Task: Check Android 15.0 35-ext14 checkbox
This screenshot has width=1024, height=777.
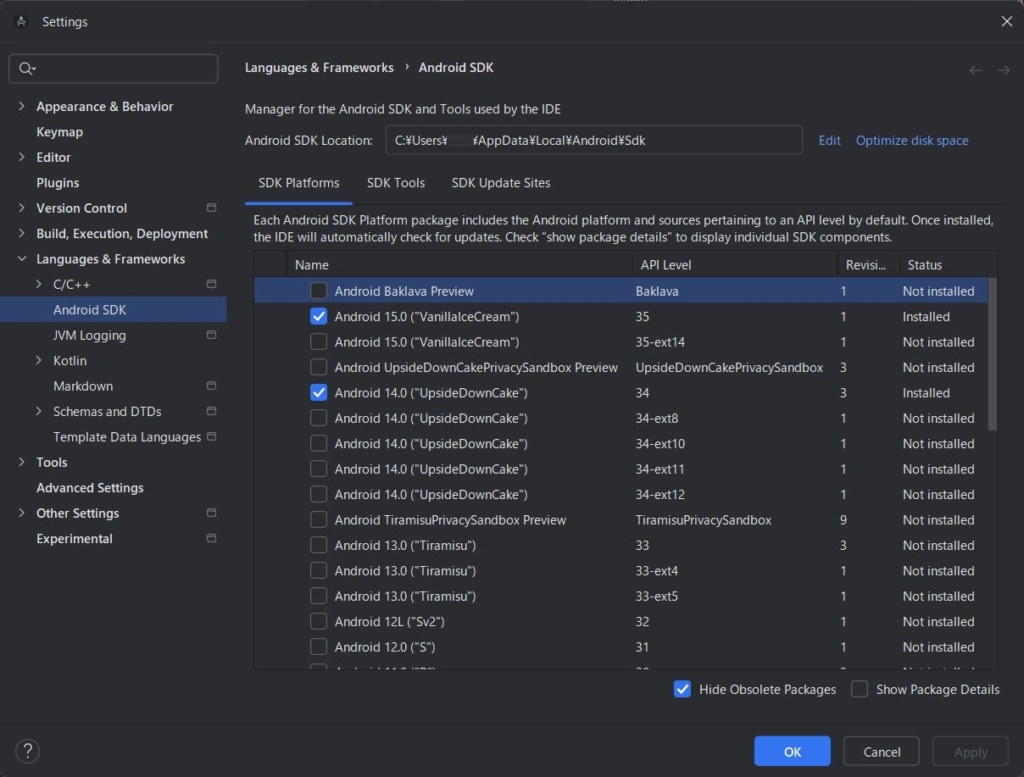Action: [x=319, y=341]
